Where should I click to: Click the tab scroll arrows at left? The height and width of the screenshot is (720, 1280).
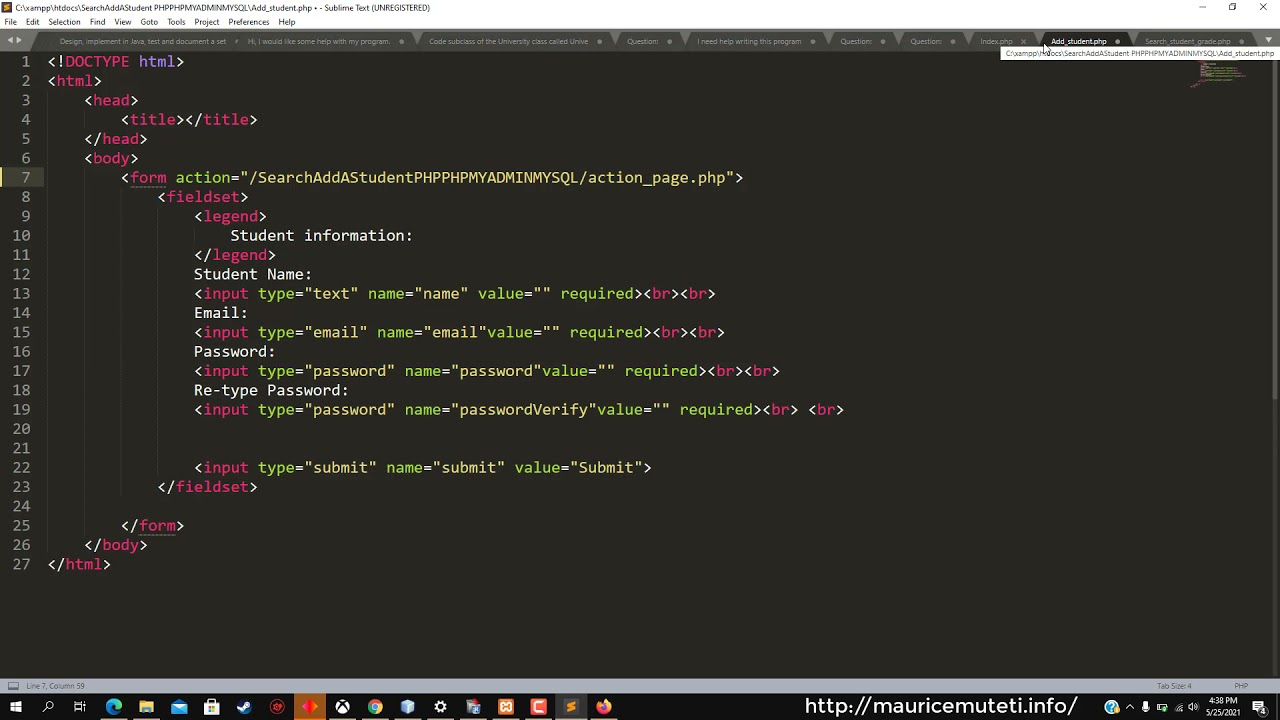[x=14, y=41]
